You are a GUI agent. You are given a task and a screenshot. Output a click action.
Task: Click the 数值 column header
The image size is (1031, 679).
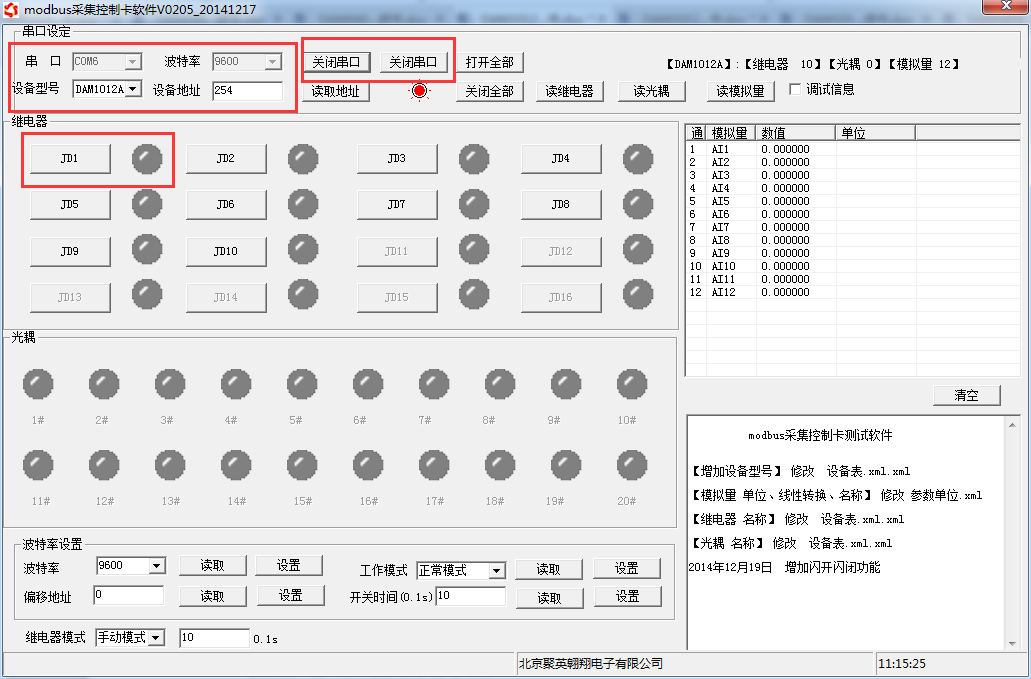click(x=796, y=133)
